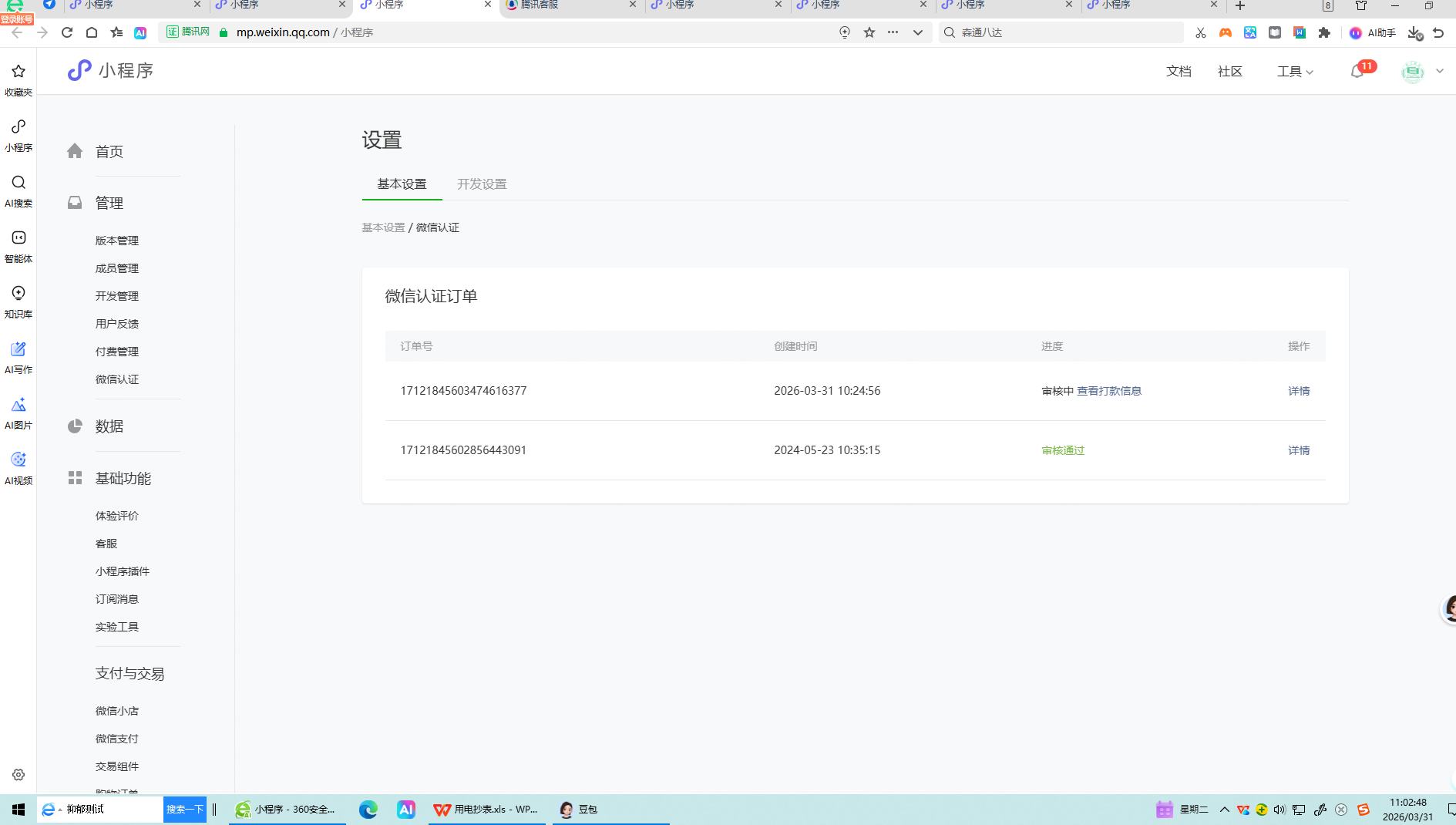The width and height of the screenshot is (1456, 825).
Task: Open the 智能体 sidebar icon
Action: pyautogui.click(x=18, y=246)
